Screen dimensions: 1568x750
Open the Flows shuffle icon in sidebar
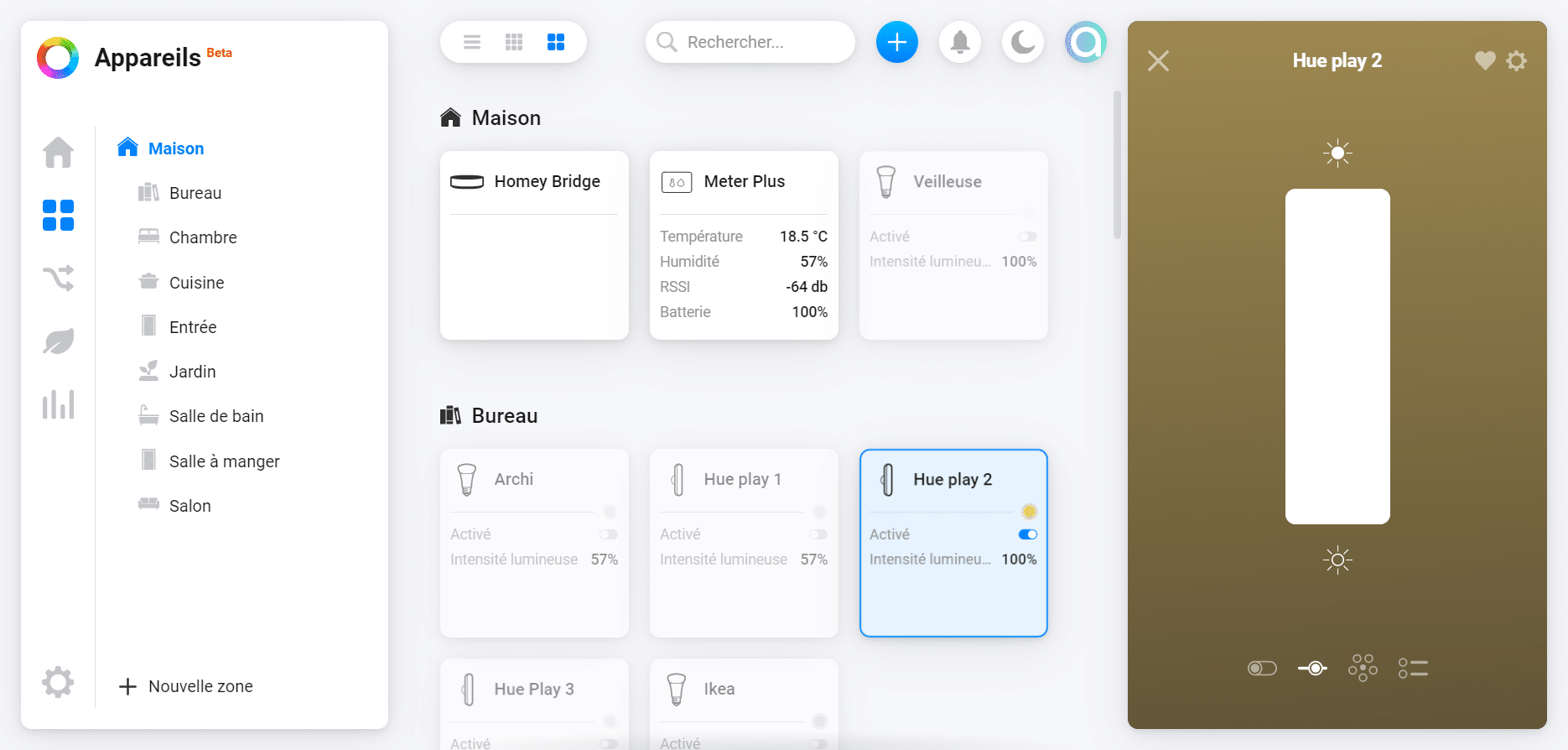(58, 278)
